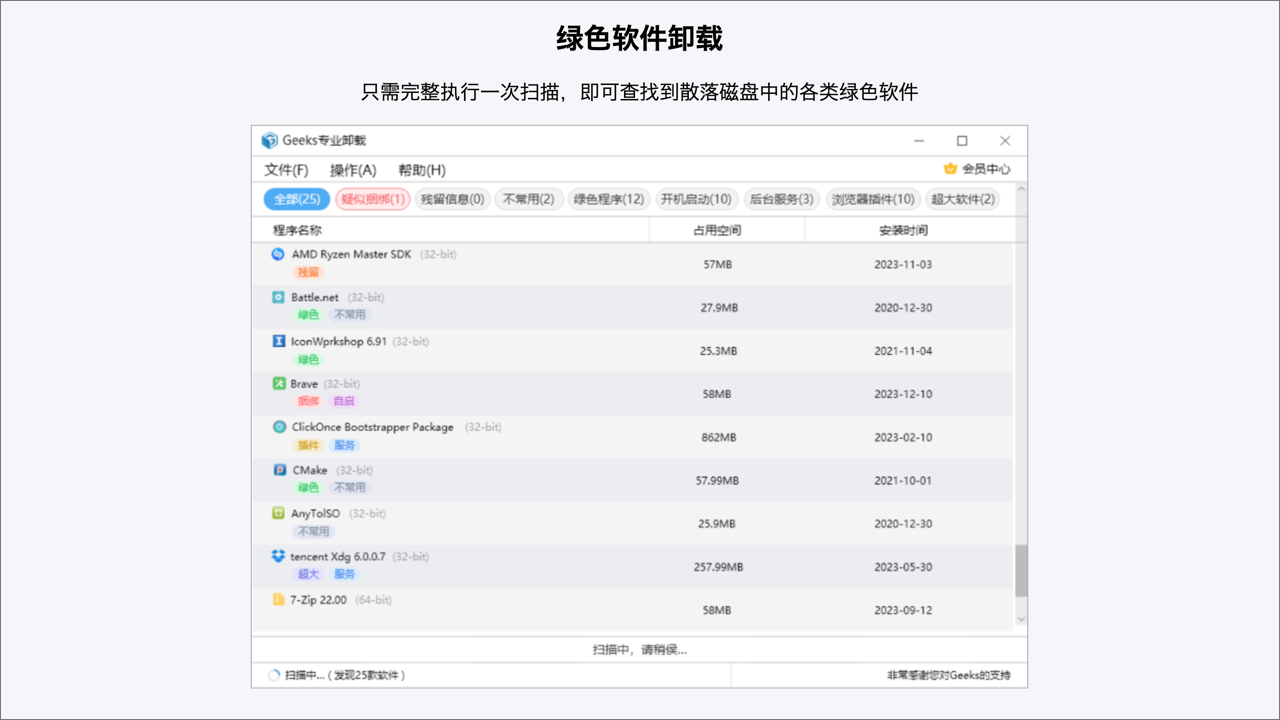Click the Battle.net program icon
1280x720 pixels.
click(278, 297)
